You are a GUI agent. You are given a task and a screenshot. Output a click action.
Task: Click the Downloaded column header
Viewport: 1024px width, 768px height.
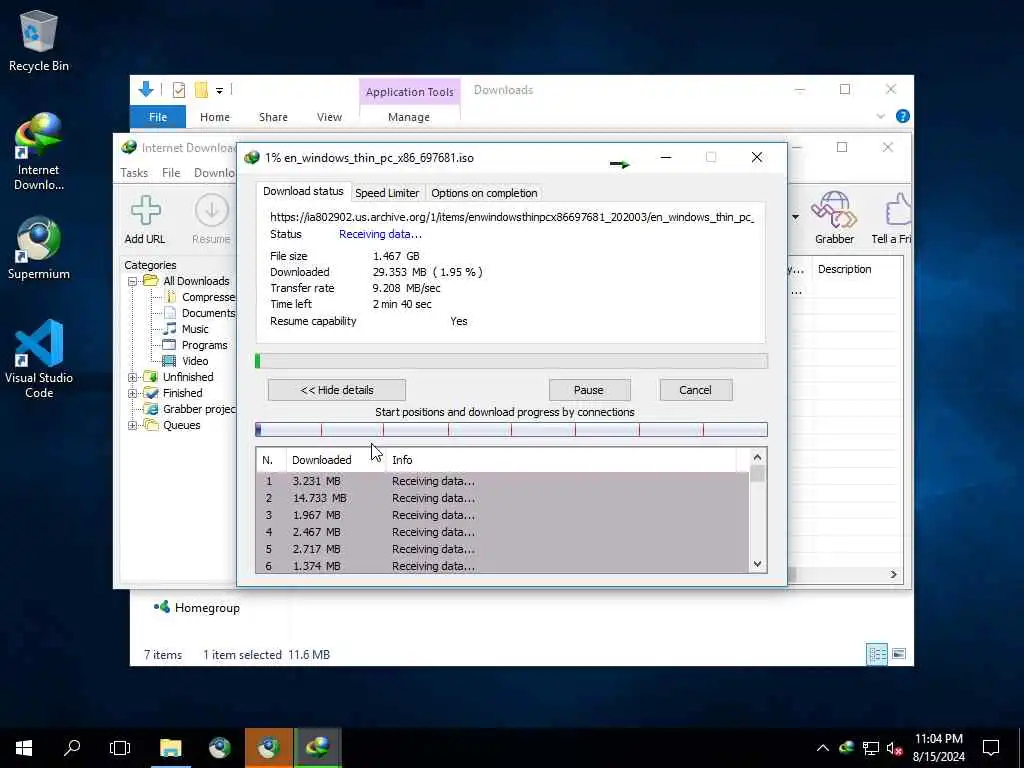point(335,460)
